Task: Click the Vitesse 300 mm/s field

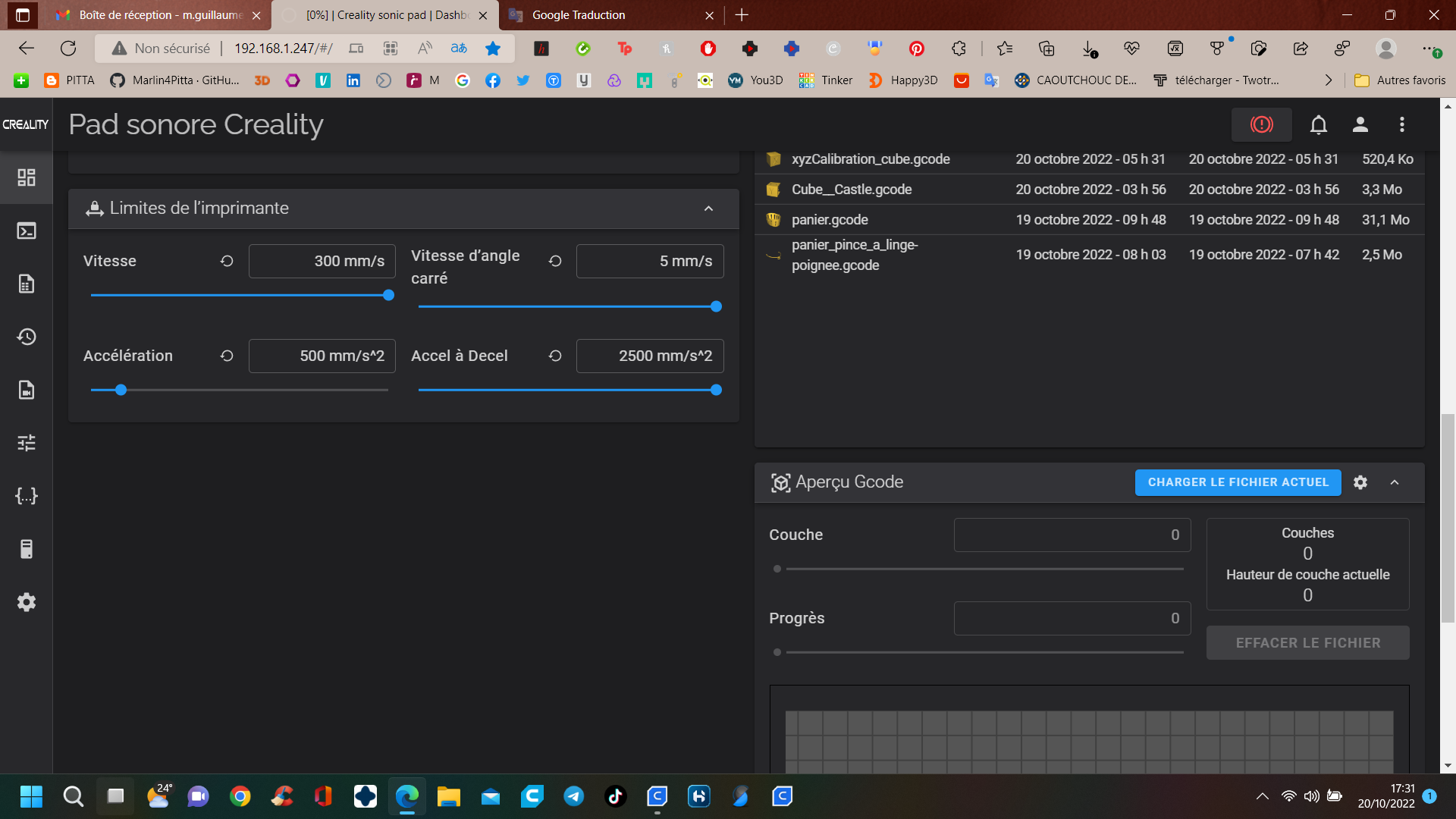Action: pos(322,261)
